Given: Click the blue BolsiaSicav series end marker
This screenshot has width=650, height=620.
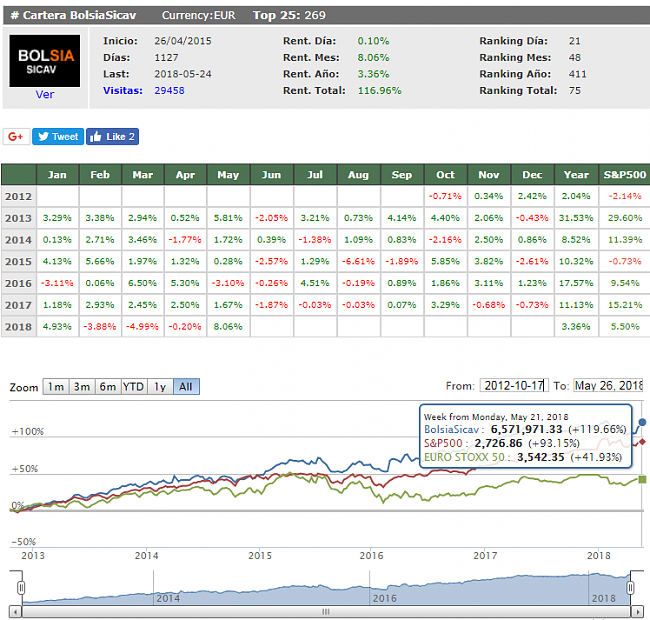Looking at the screenshot, I should [x=642, y=422].
